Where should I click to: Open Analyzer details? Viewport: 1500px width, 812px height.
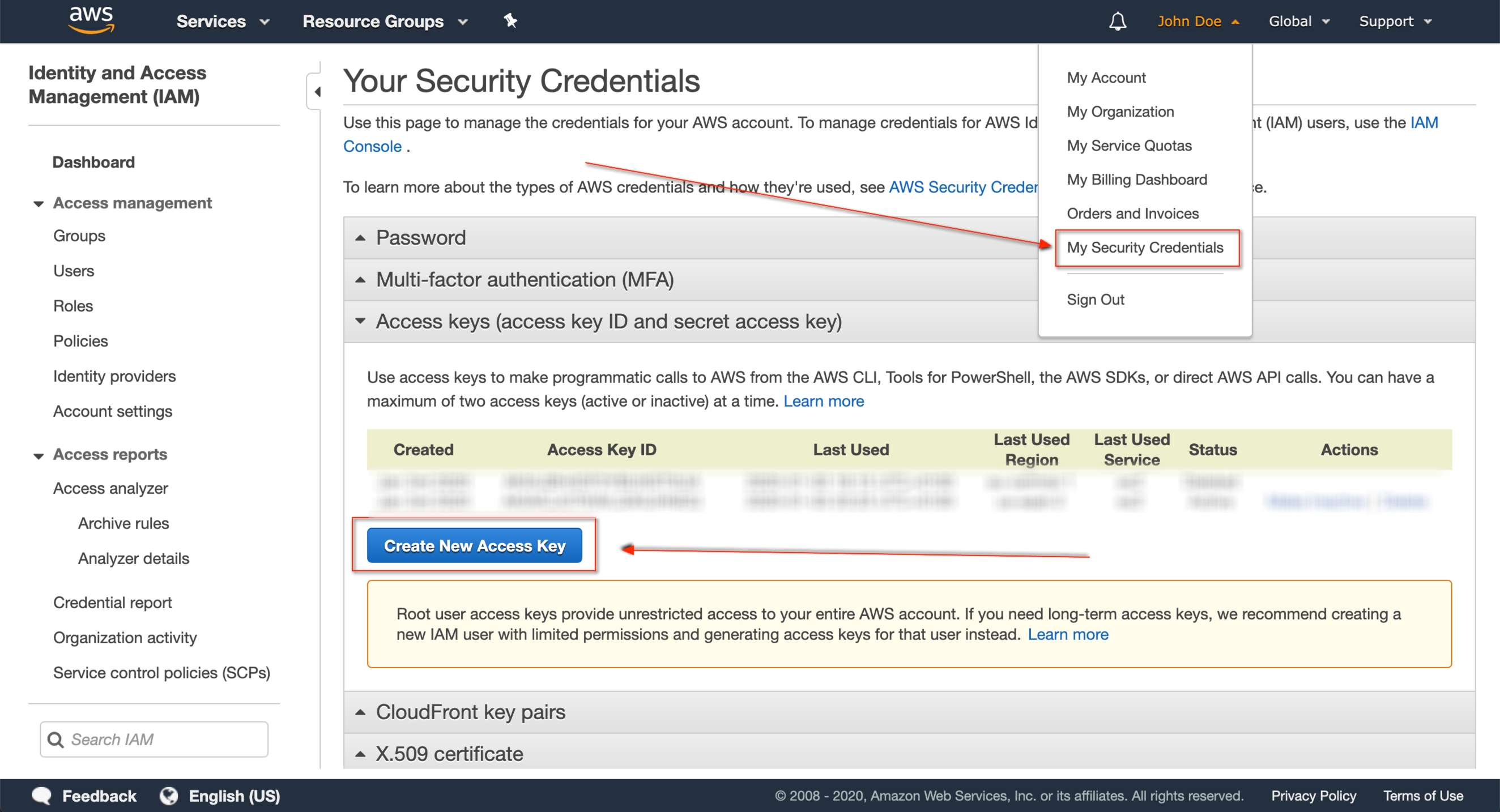[133, 558]
